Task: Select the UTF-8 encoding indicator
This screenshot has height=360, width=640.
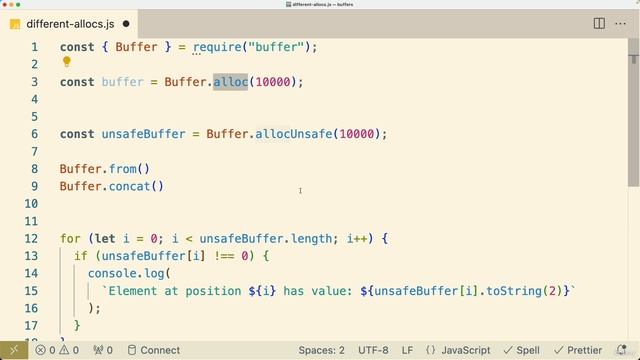Action: (x=373, y=350)
